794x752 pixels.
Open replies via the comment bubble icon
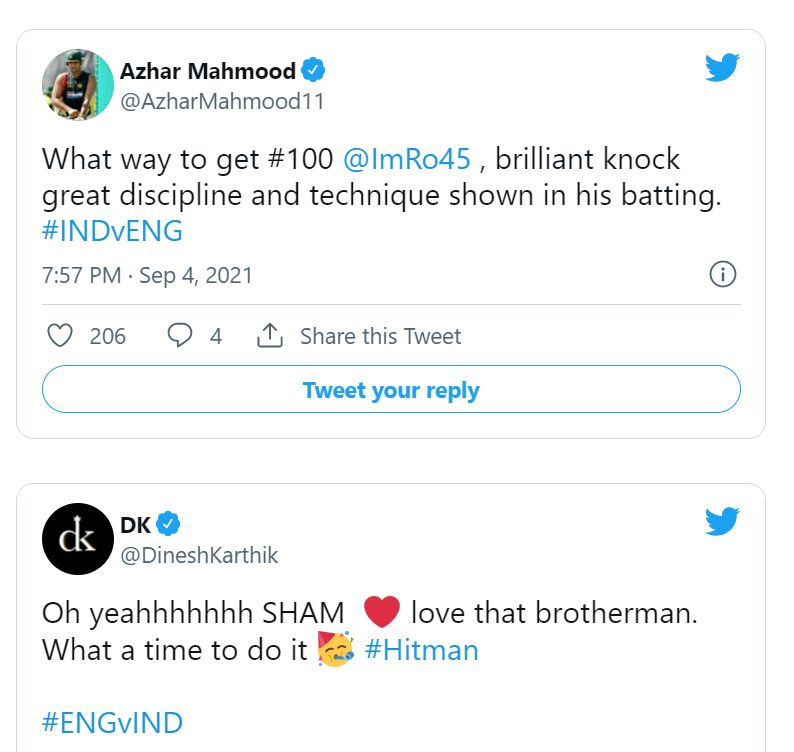(179, 336)
